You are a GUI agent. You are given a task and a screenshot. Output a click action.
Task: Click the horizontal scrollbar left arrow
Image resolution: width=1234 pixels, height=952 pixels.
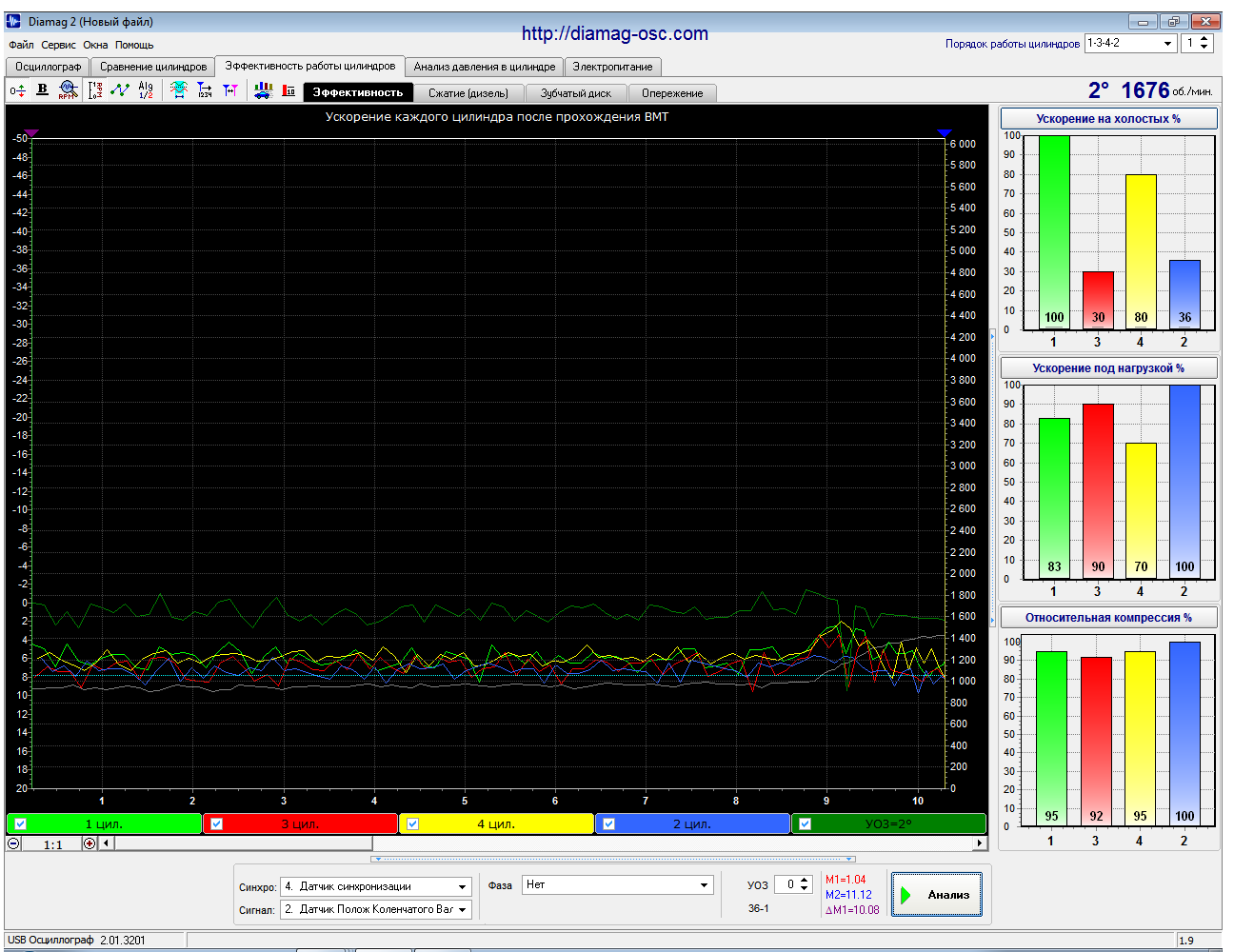click(x=107, y=843)
